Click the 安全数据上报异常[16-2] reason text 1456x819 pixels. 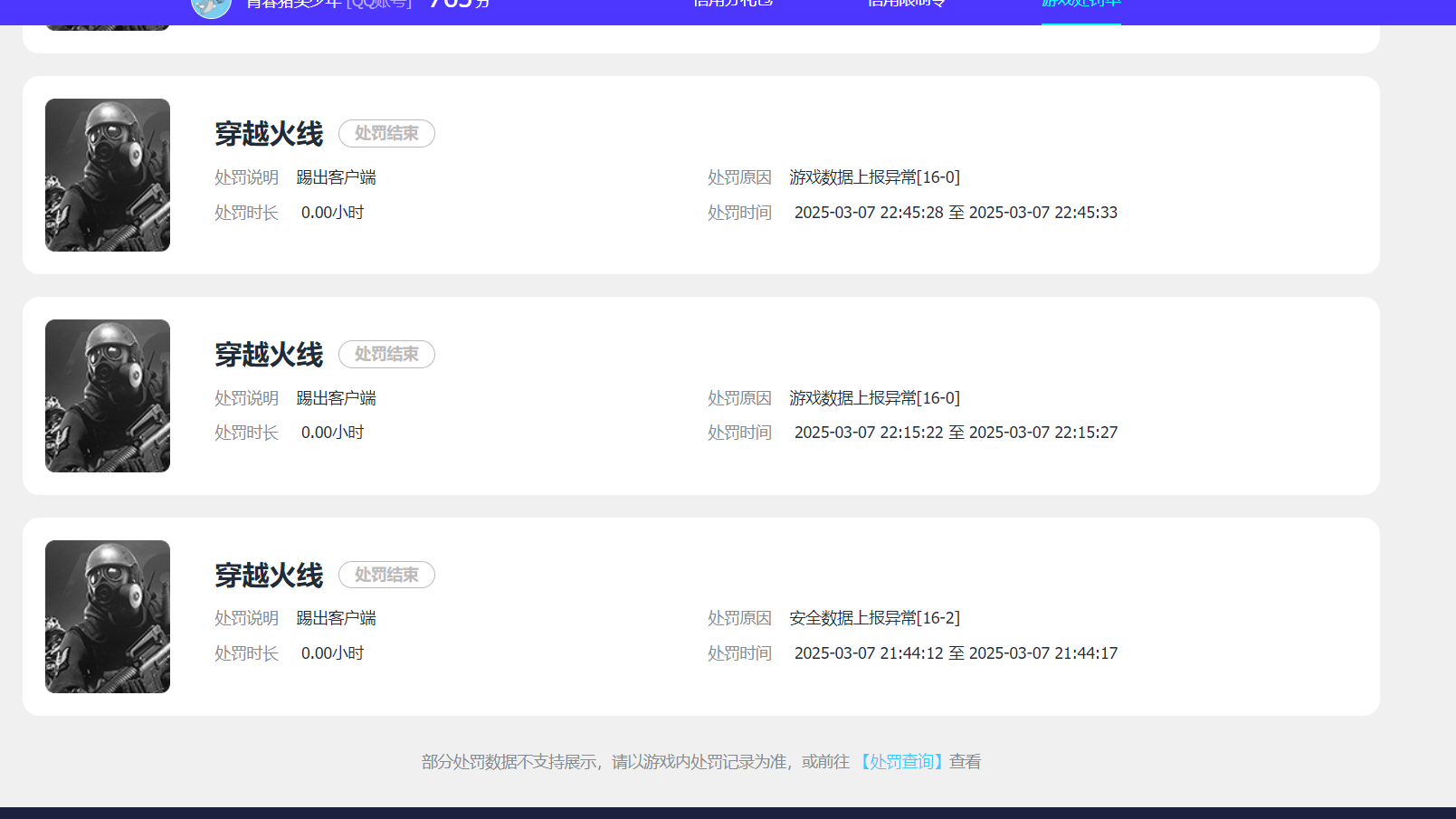874,618
